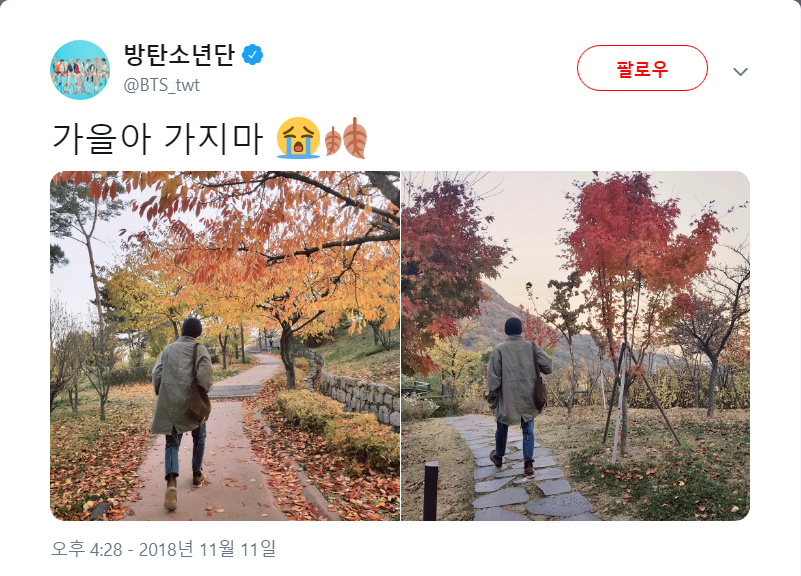The height and width of the screenshot is (576, 801).
Task: Click the 2018년 11월 11일 date text
Action: pos(207,549)
